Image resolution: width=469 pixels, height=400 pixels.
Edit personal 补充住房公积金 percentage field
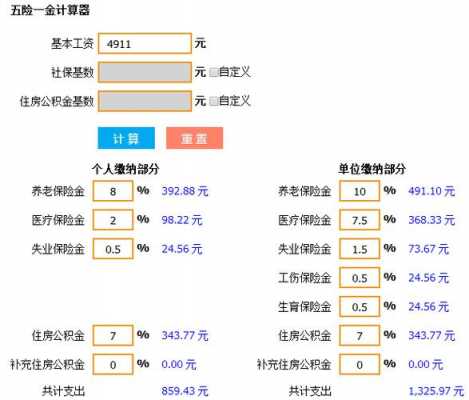(x=113, y=364)
